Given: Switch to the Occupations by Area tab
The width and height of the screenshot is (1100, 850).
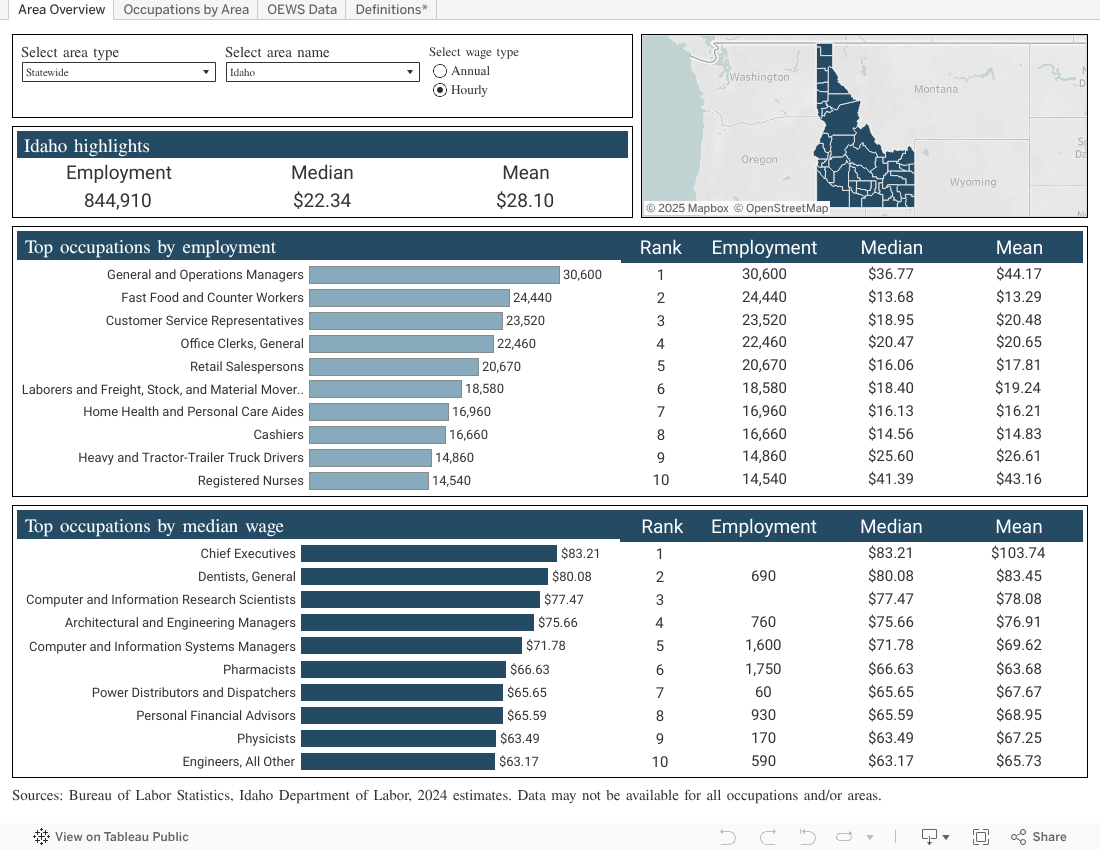Looking at the screenshot, I should tap(186, 10).
